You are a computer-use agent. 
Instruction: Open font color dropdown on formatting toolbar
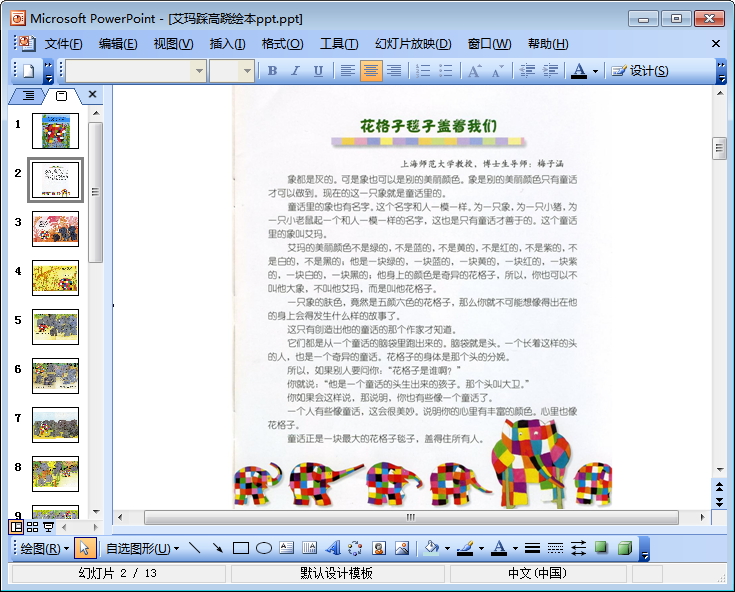595,71
